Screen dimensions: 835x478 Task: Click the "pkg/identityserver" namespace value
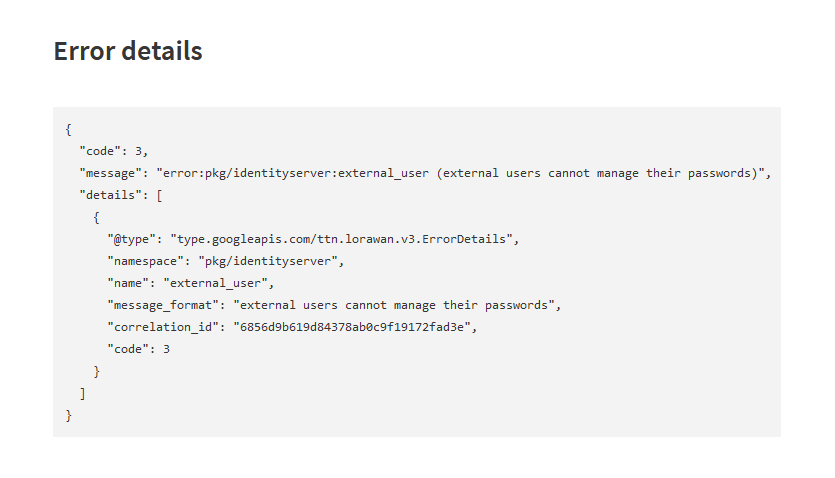[x=268, y=261]
